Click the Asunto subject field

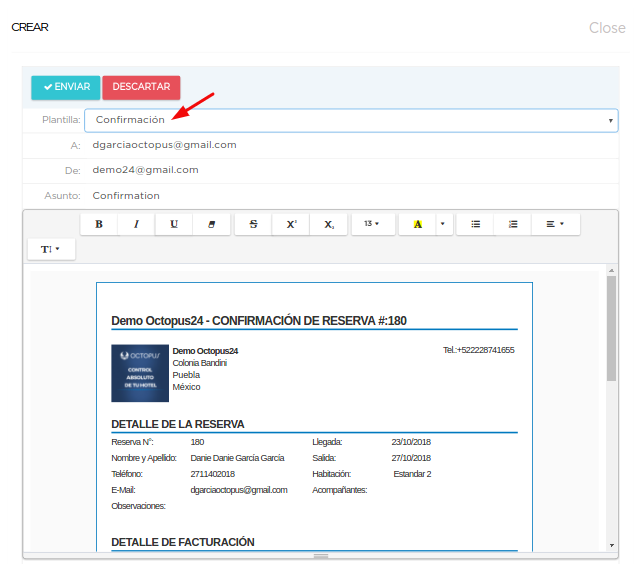tap(353, 196)
